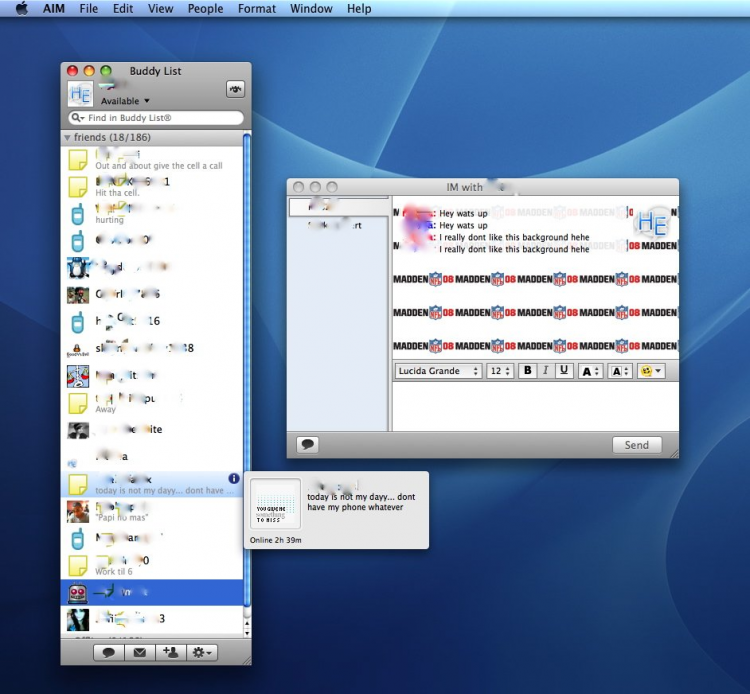Image resolution: width=750 pixels, height=694 pixels.
Task: Open the smiley emoticon picker
Action: tap(651, 371)
